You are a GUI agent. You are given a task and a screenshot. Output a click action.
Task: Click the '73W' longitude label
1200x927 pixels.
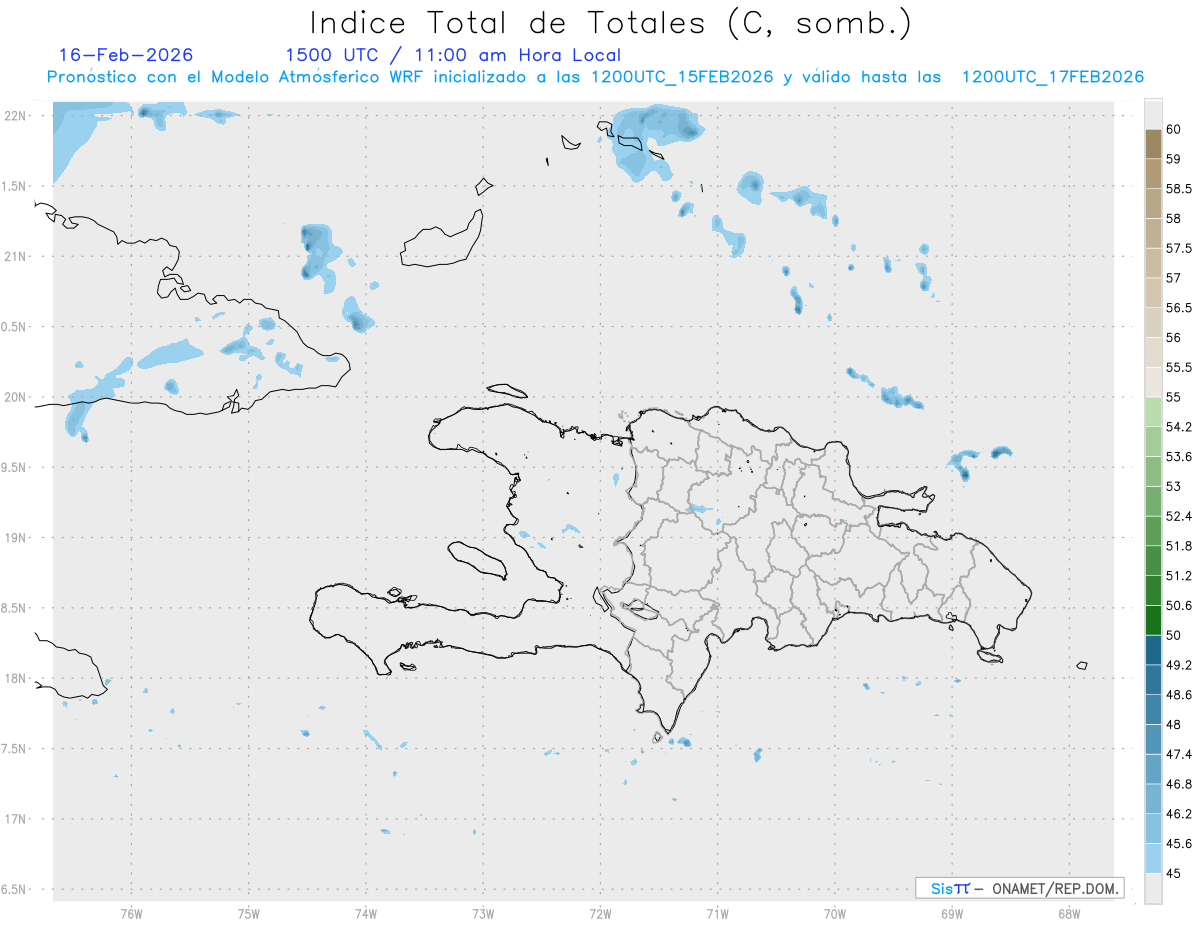pyautogui.click(x=483, y=914)
